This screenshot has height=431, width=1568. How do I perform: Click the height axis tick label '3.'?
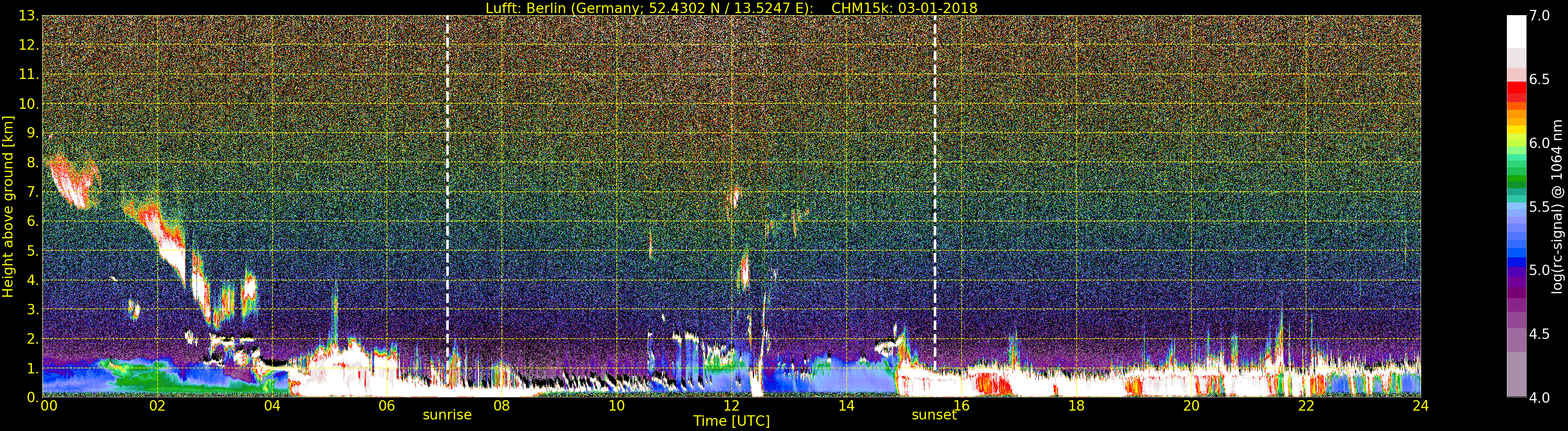coord(32,309)
